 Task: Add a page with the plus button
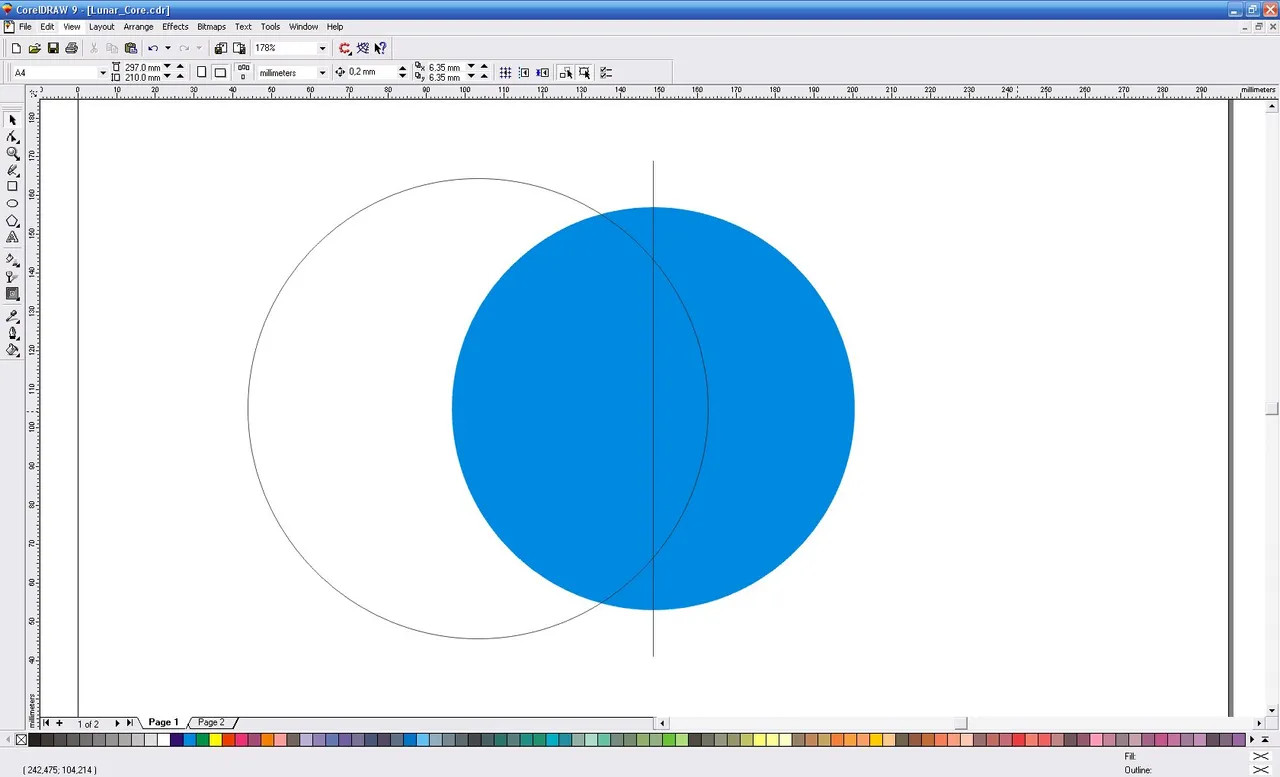pos(59,723)
